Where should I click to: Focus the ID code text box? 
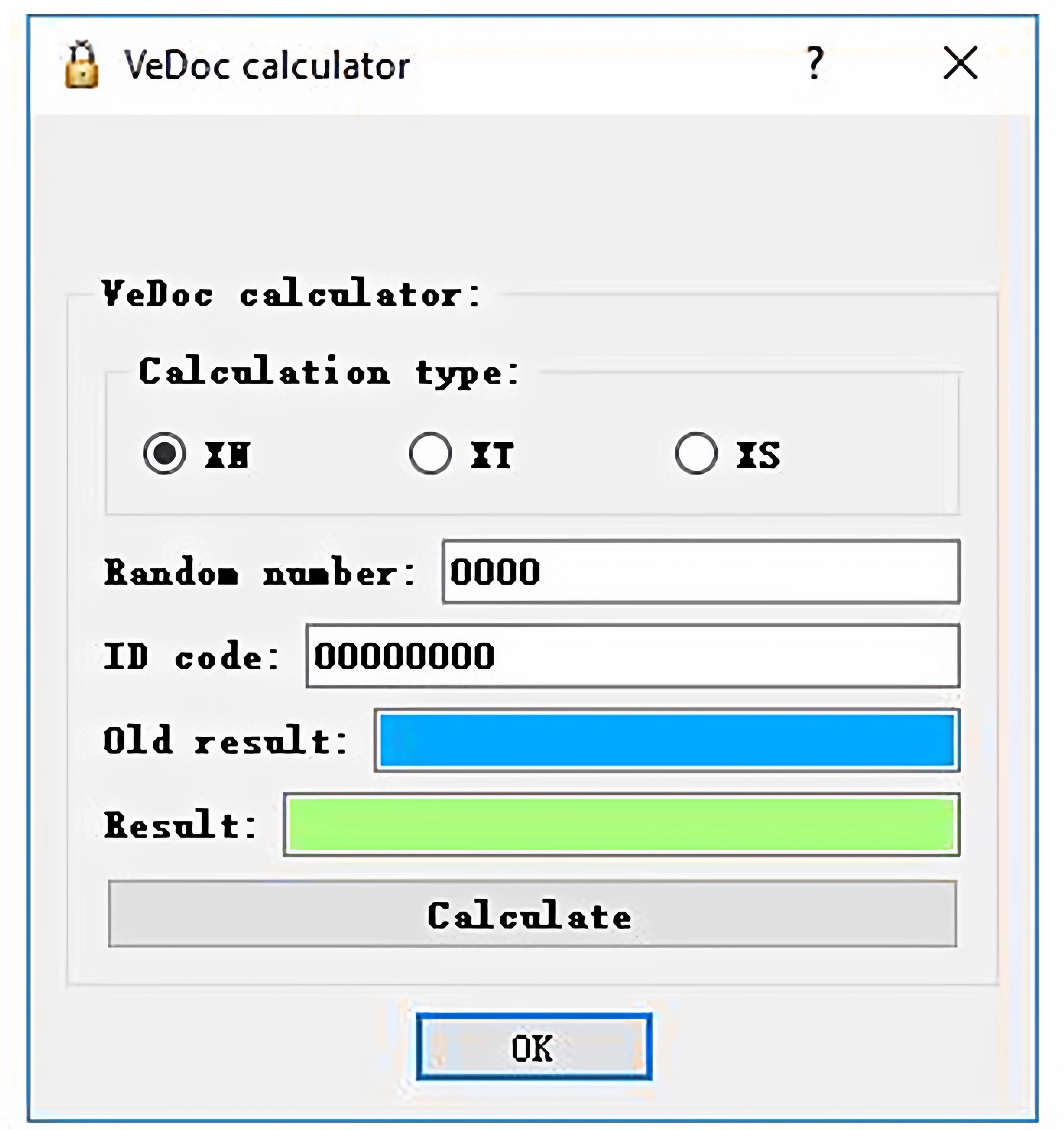632,656
